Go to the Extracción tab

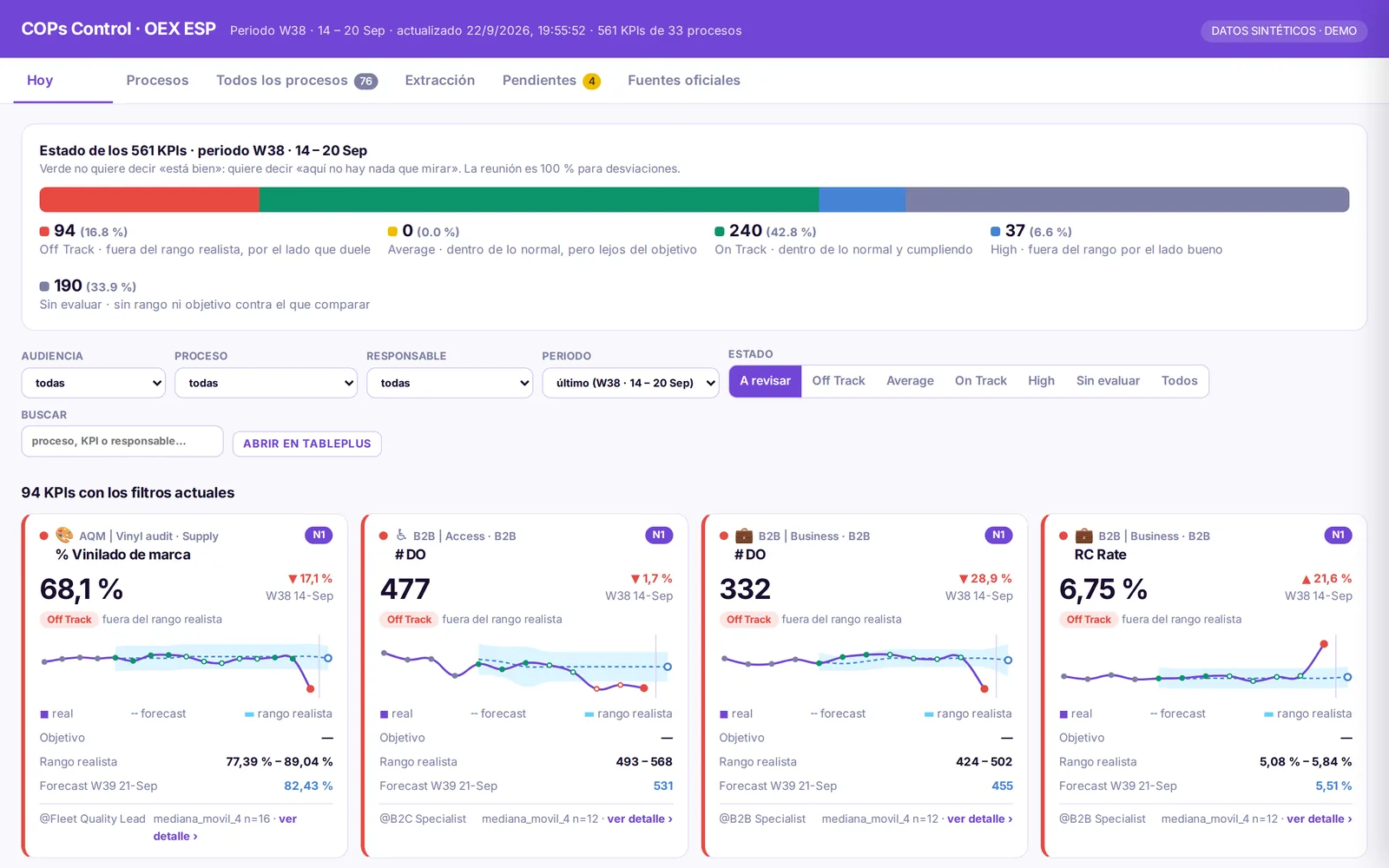pos(440,81)
